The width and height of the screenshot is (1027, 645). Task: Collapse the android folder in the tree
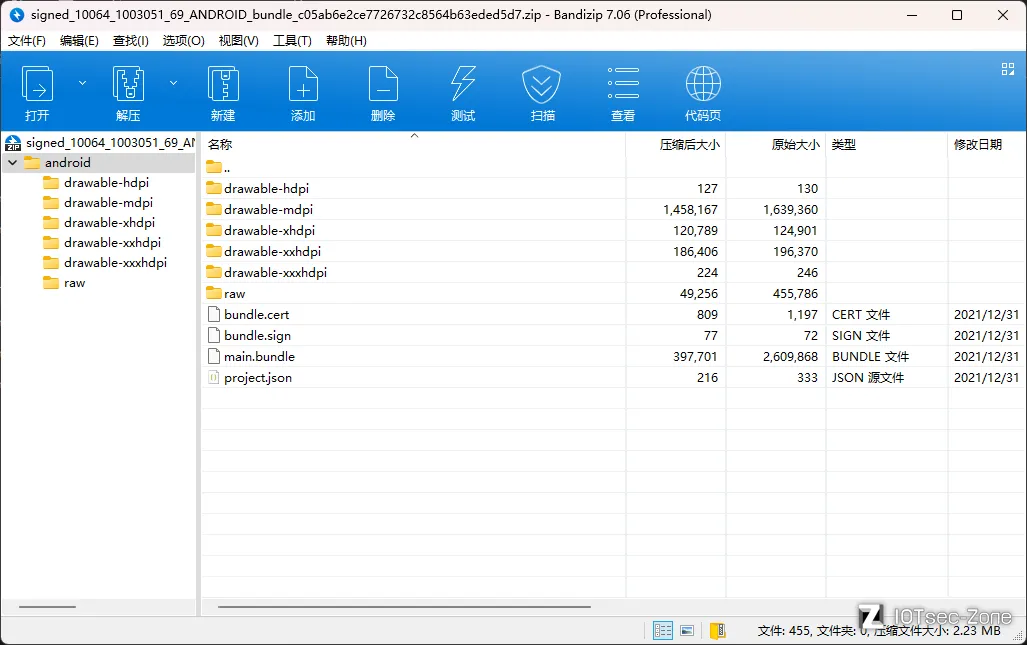pos(12,162)
